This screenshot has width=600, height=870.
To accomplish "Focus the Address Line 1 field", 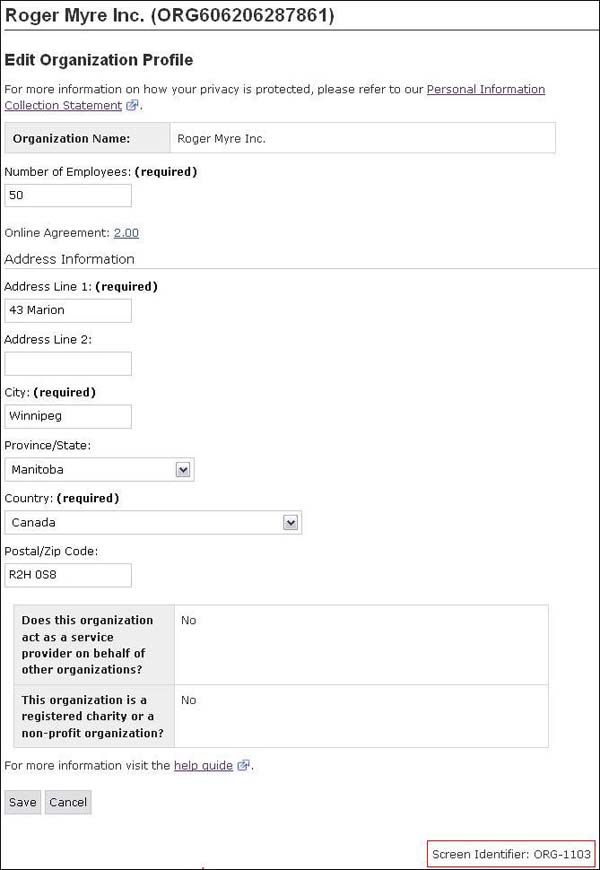I will pos(68,310).
